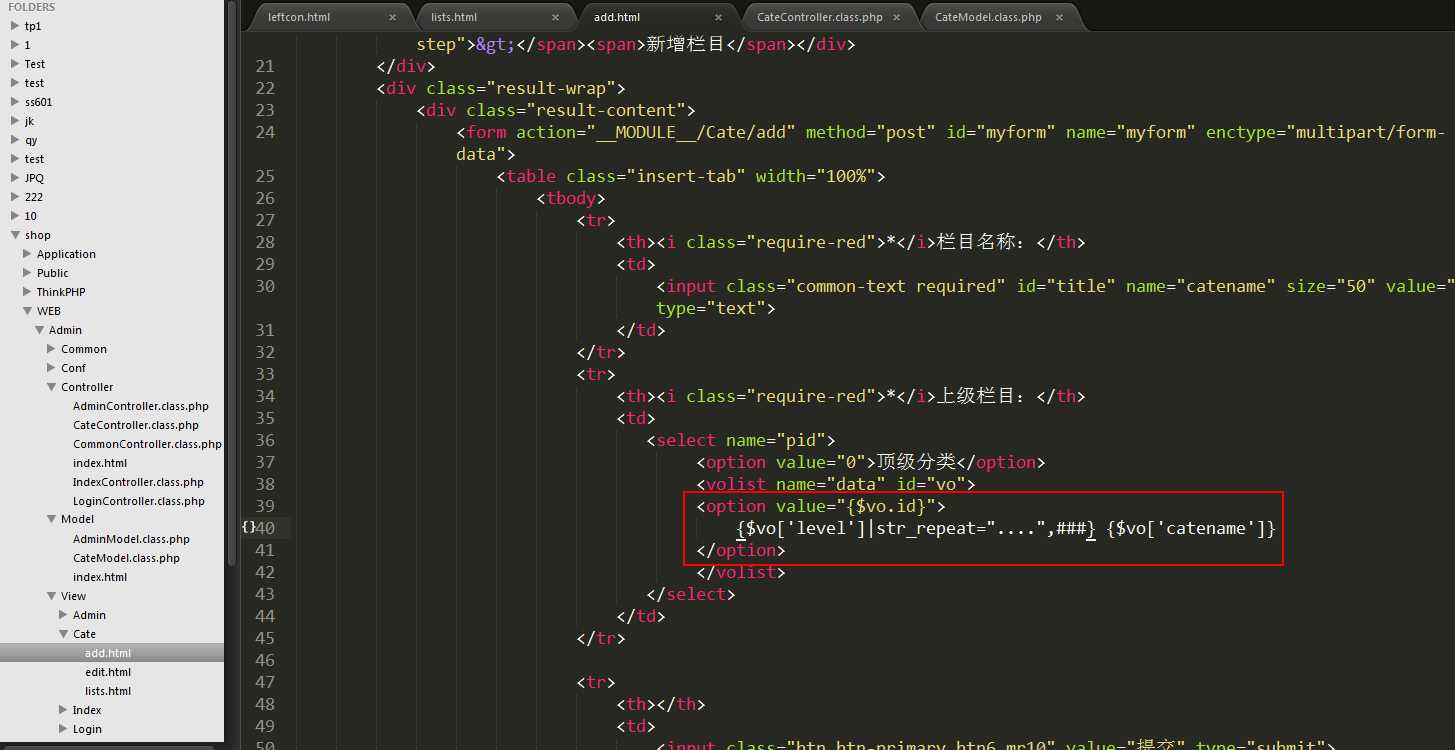This screenshot has width=1455, height=750.
Task: Open IndexController.class.php in sidebar
Action: (x=138, y=482)
